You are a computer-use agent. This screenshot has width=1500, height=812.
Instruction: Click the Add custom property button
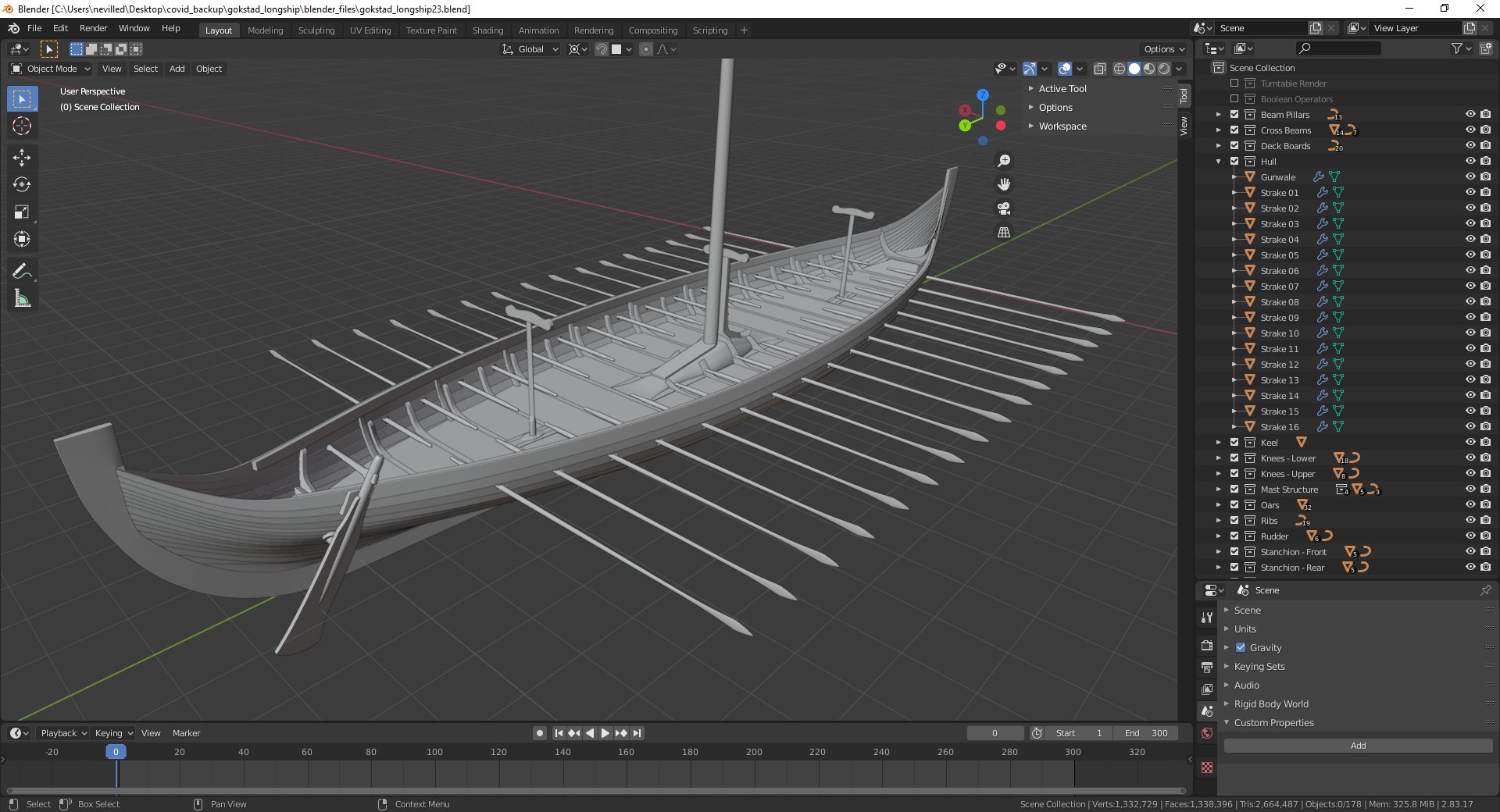coord(1358,746)
